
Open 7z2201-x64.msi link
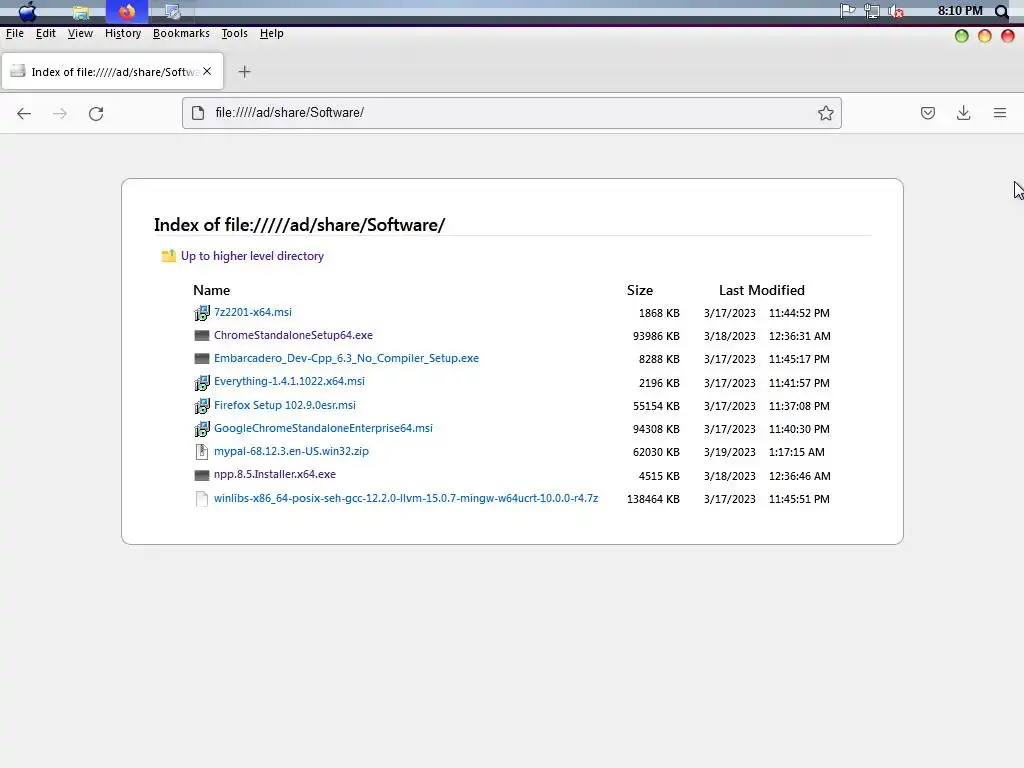pyautogui.click(x=253, y=312)
